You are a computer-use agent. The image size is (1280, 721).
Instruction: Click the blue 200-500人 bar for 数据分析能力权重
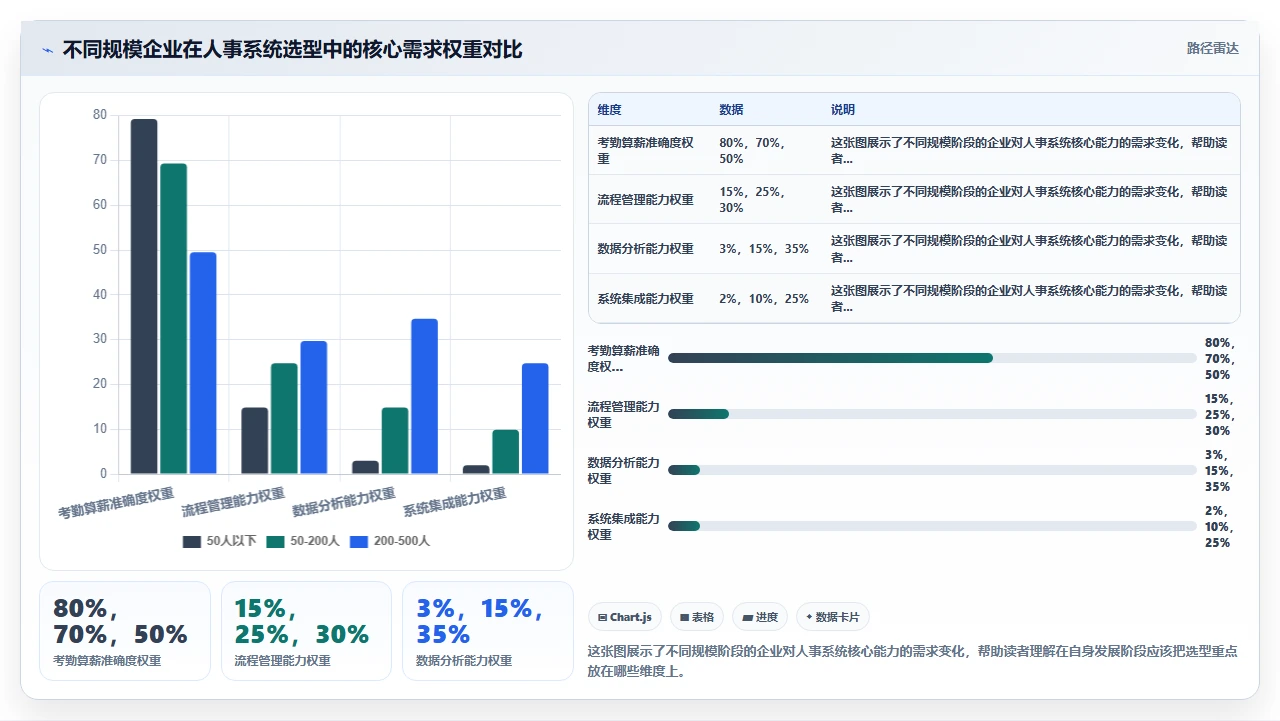point(424,396)
